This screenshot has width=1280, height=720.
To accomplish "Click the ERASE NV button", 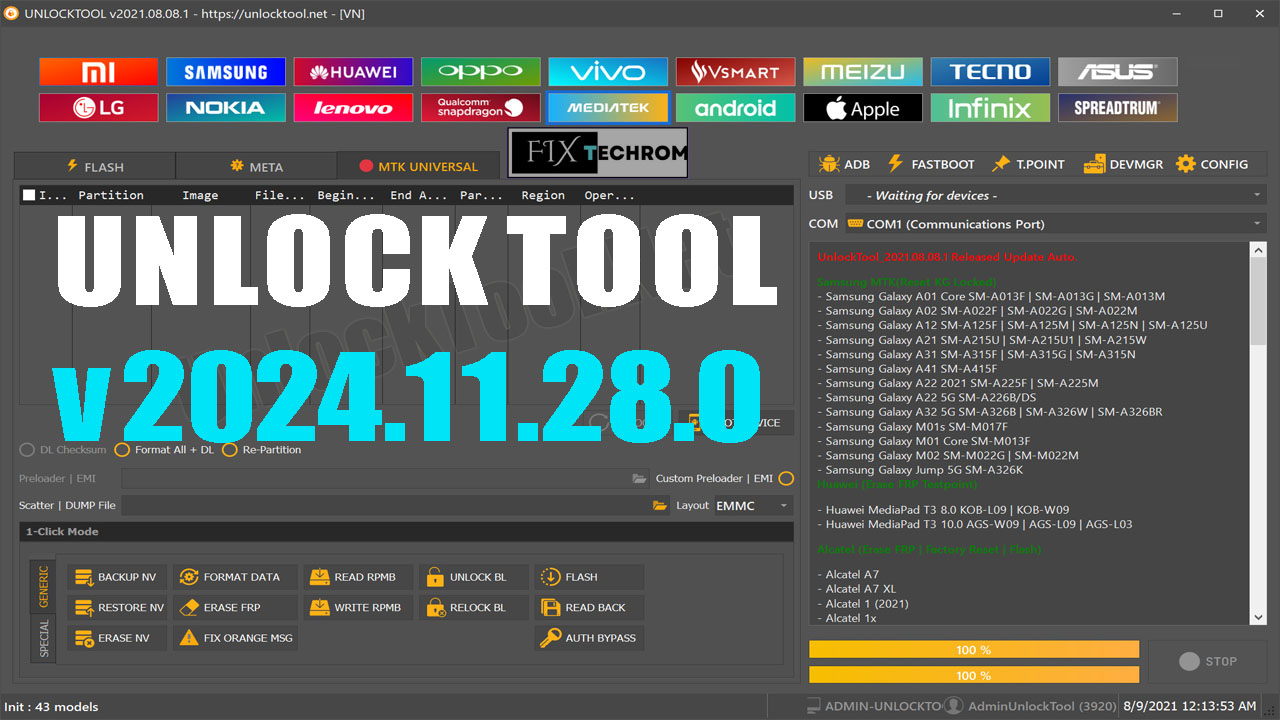I will coord(117,638).
